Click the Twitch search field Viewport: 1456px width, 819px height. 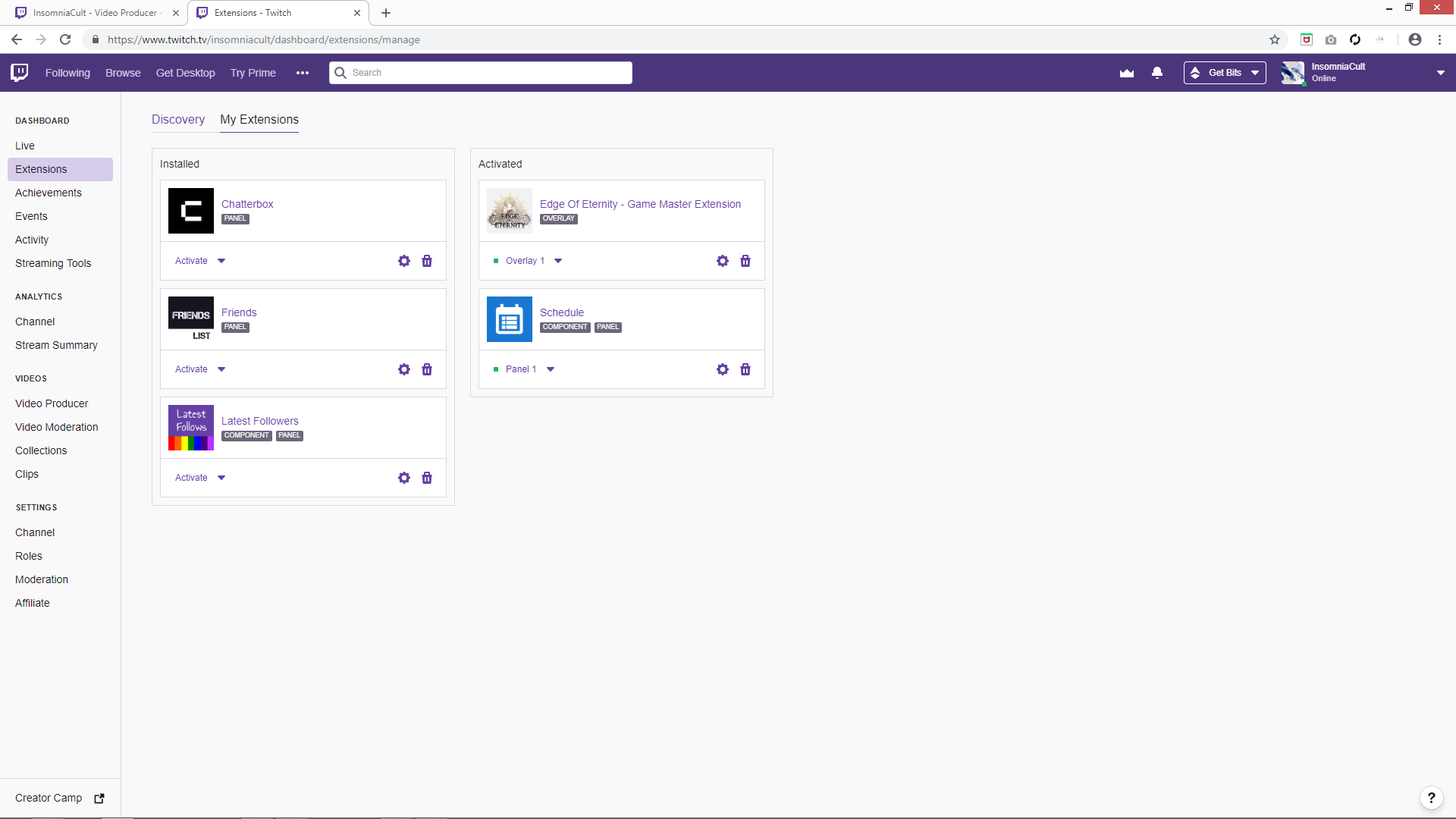point(481,73)
